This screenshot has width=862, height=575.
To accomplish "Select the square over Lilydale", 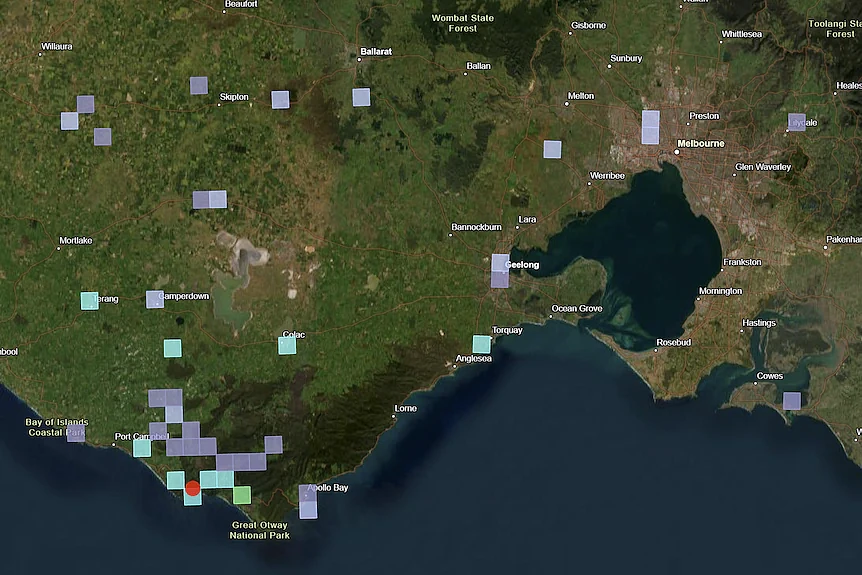I will point(797,122).
